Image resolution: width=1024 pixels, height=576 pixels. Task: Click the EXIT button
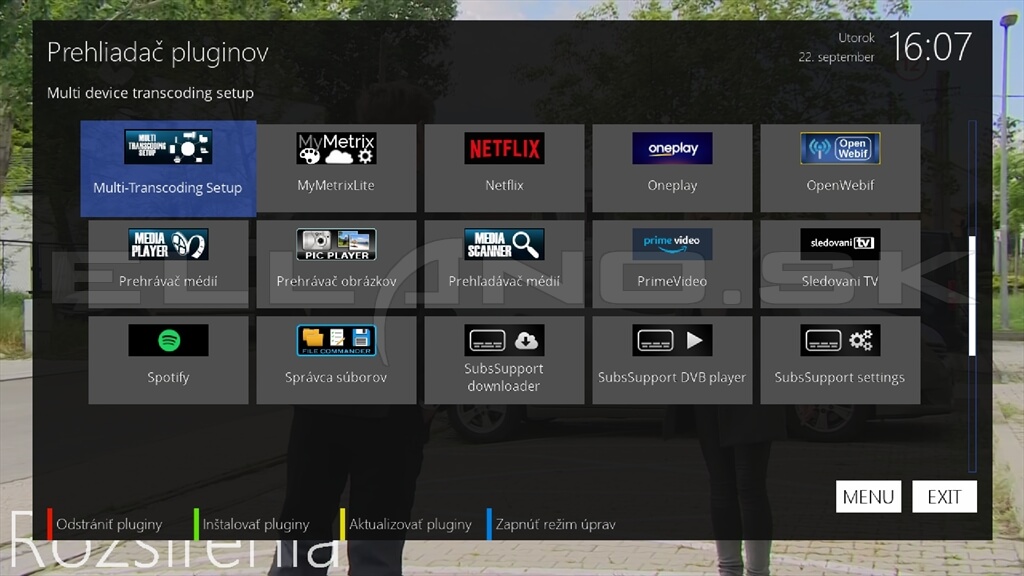pos(944,497)
